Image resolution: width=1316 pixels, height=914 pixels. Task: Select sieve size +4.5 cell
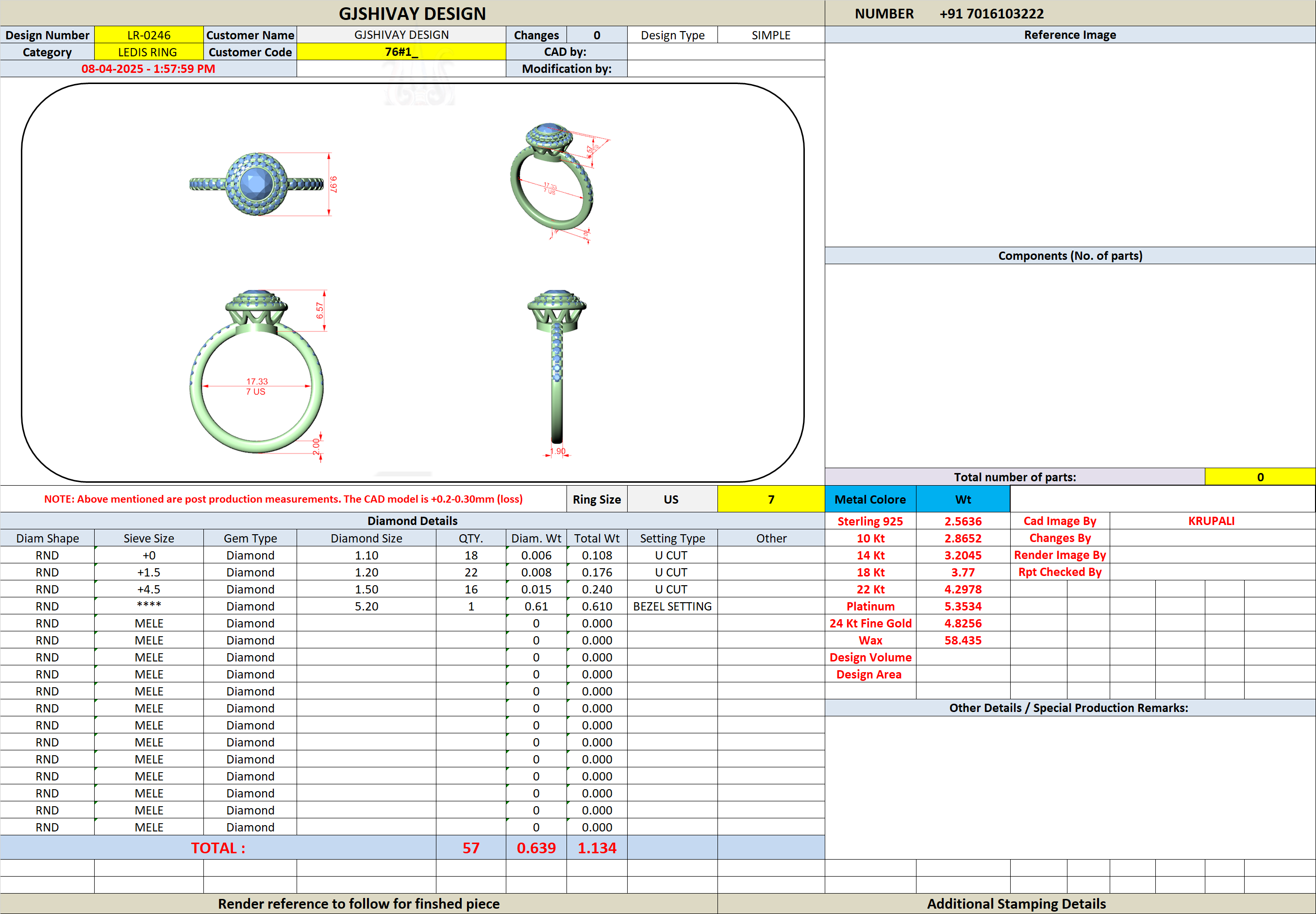click(x=149, y=589)
